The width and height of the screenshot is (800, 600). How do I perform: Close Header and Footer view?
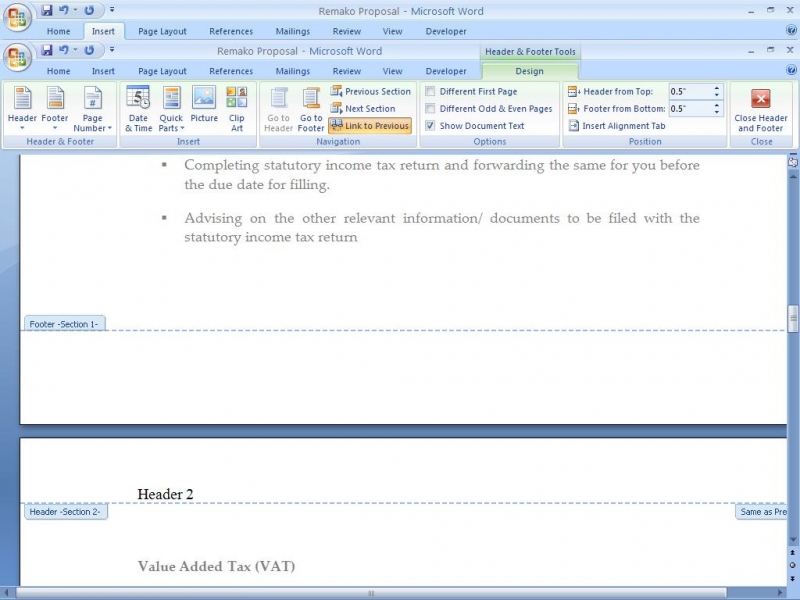(x=761, y=107)
